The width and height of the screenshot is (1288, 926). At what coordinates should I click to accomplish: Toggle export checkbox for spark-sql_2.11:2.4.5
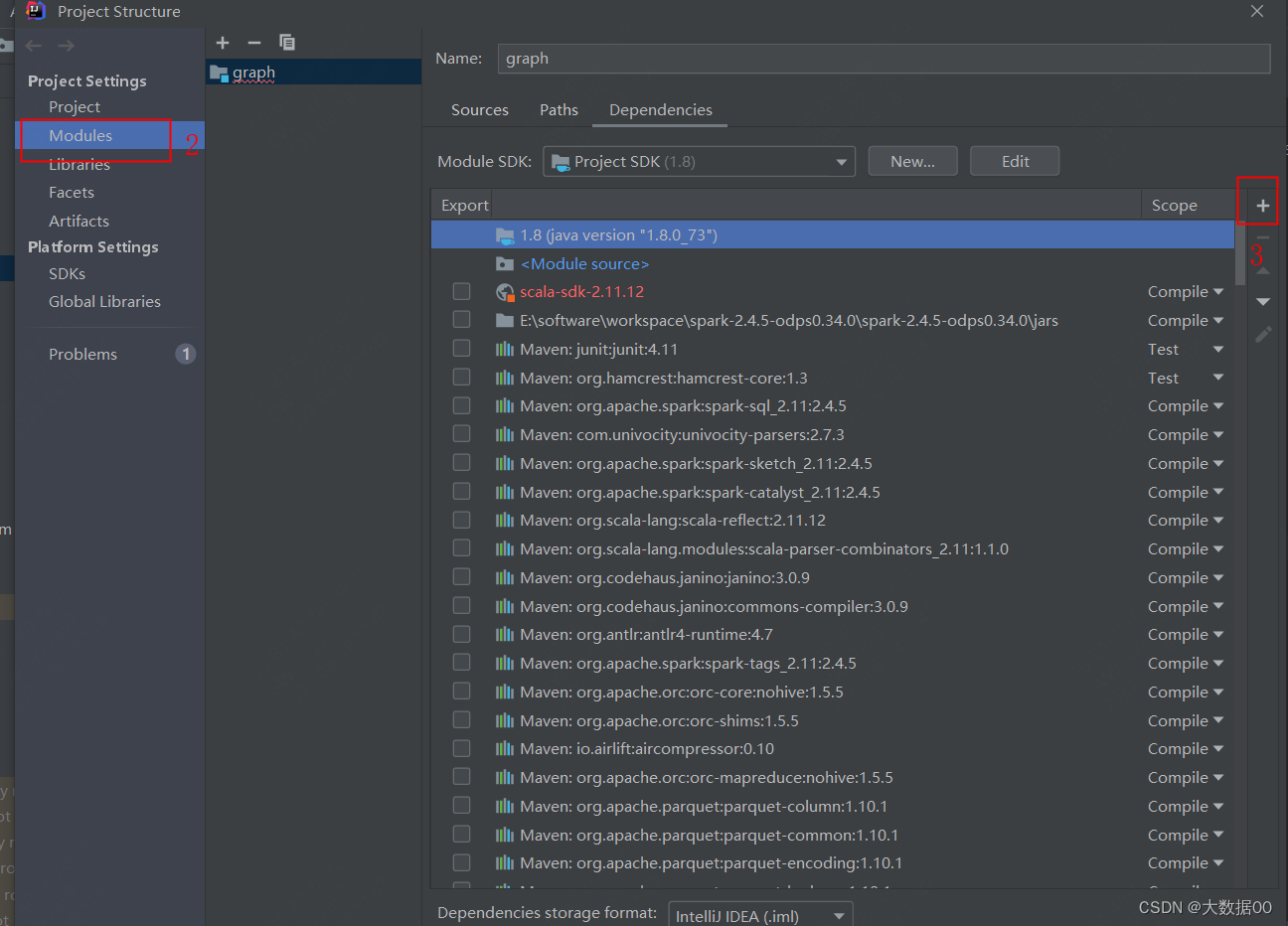click(x=461, y=405)
